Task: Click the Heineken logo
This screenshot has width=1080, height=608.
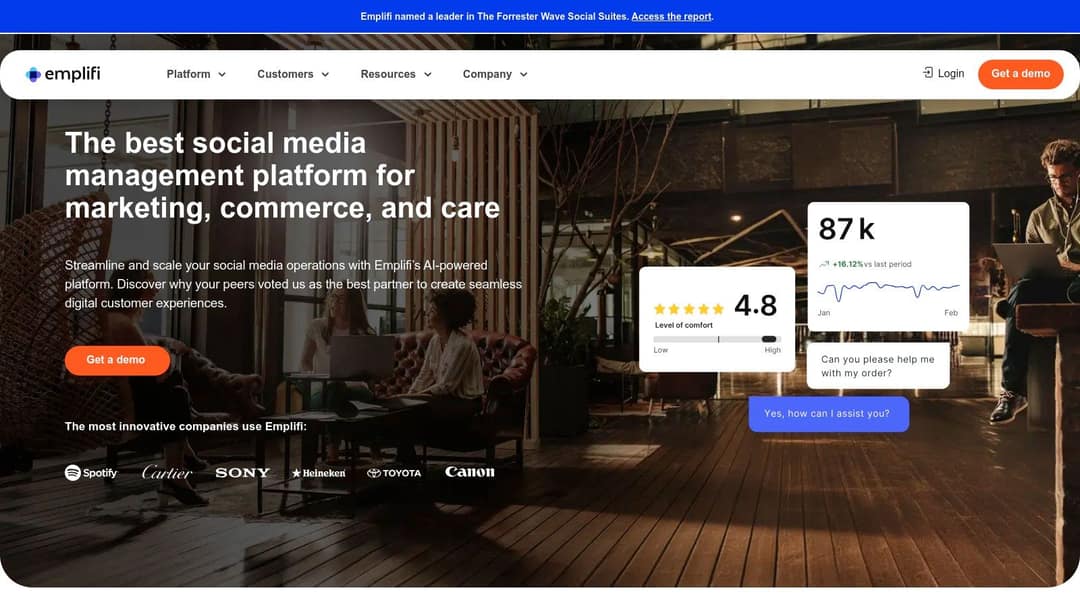Action: click(x=319, y=473)
